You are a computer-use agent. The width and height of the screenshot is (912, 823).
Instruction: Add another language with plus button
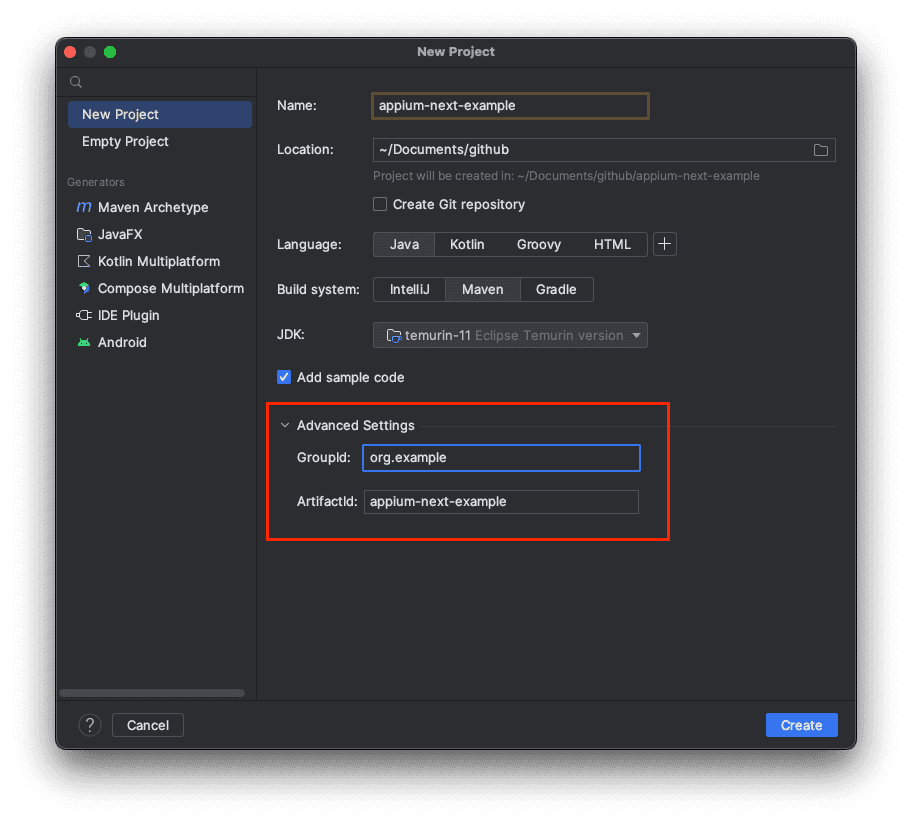(665, 244)
